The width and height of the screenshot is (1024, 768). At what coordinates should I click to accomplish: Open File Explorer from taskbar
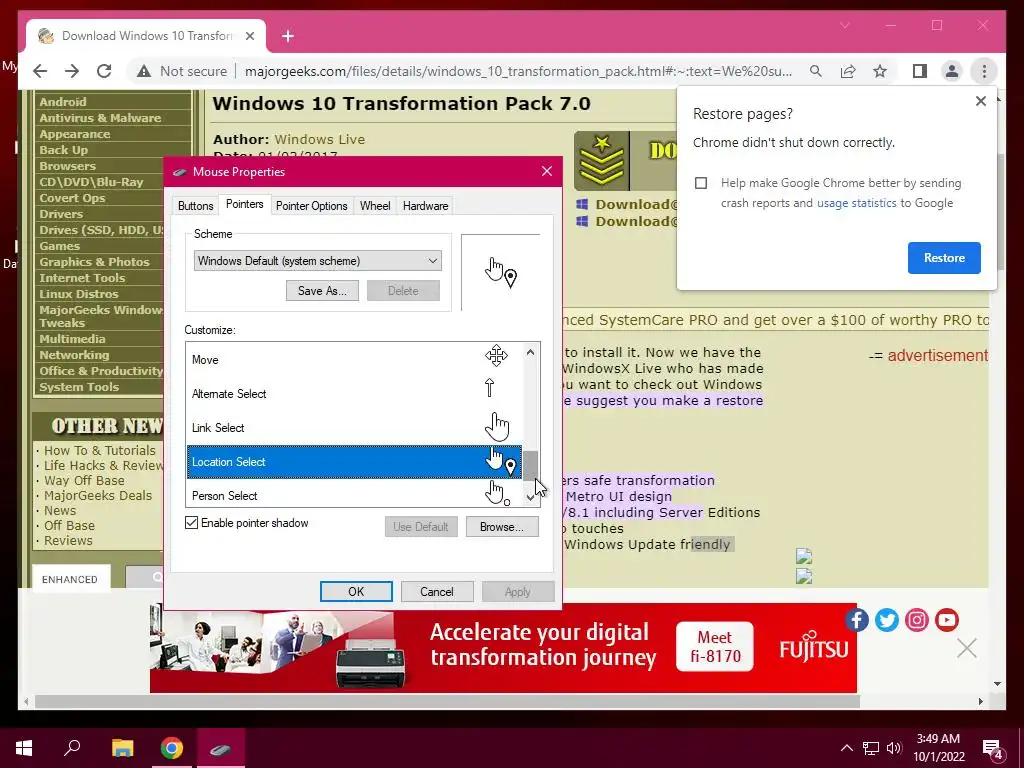coord(122,748)
